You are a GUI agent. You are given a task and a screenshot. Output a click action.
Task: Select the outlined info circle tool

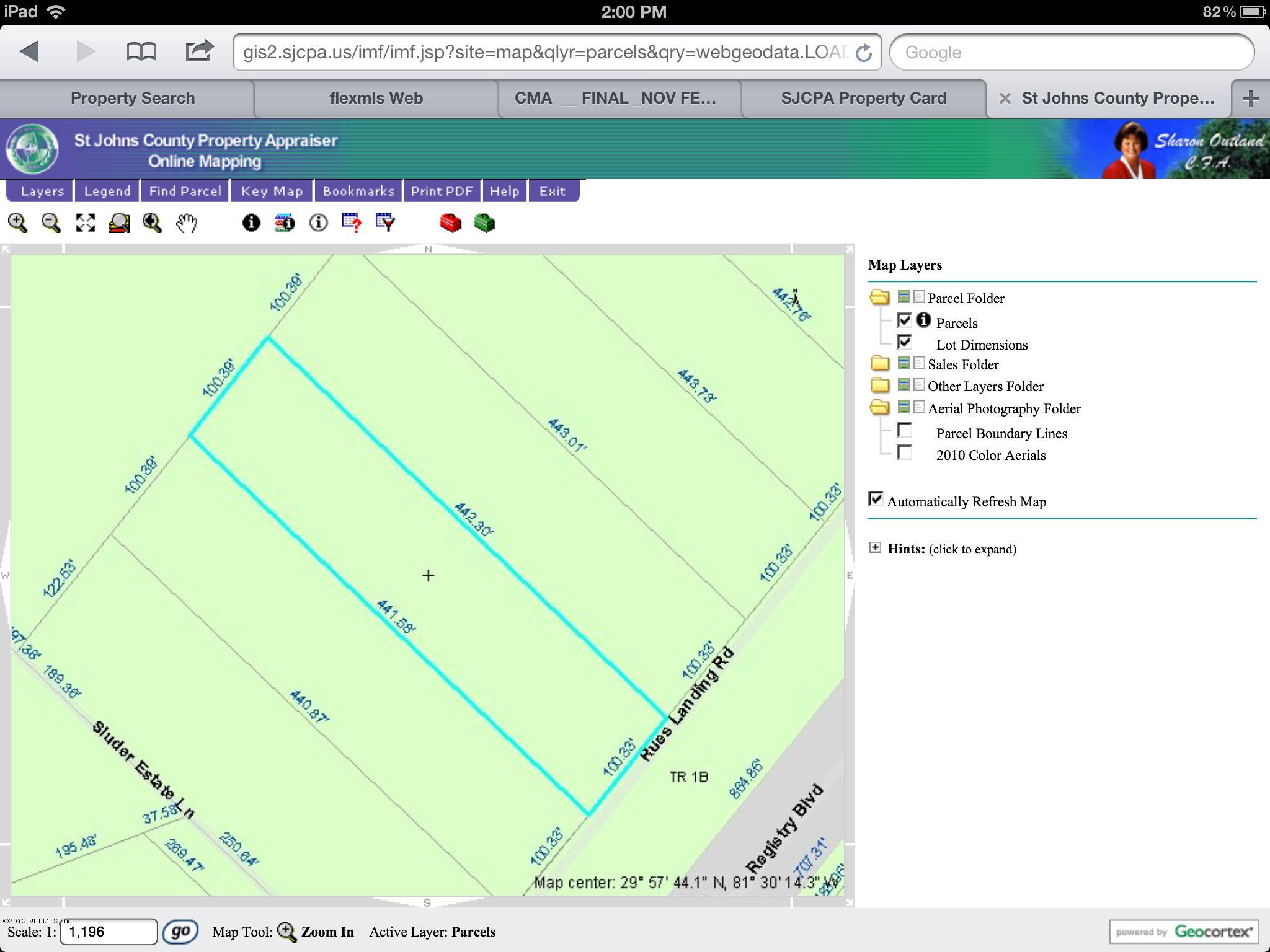pos(319,223)
